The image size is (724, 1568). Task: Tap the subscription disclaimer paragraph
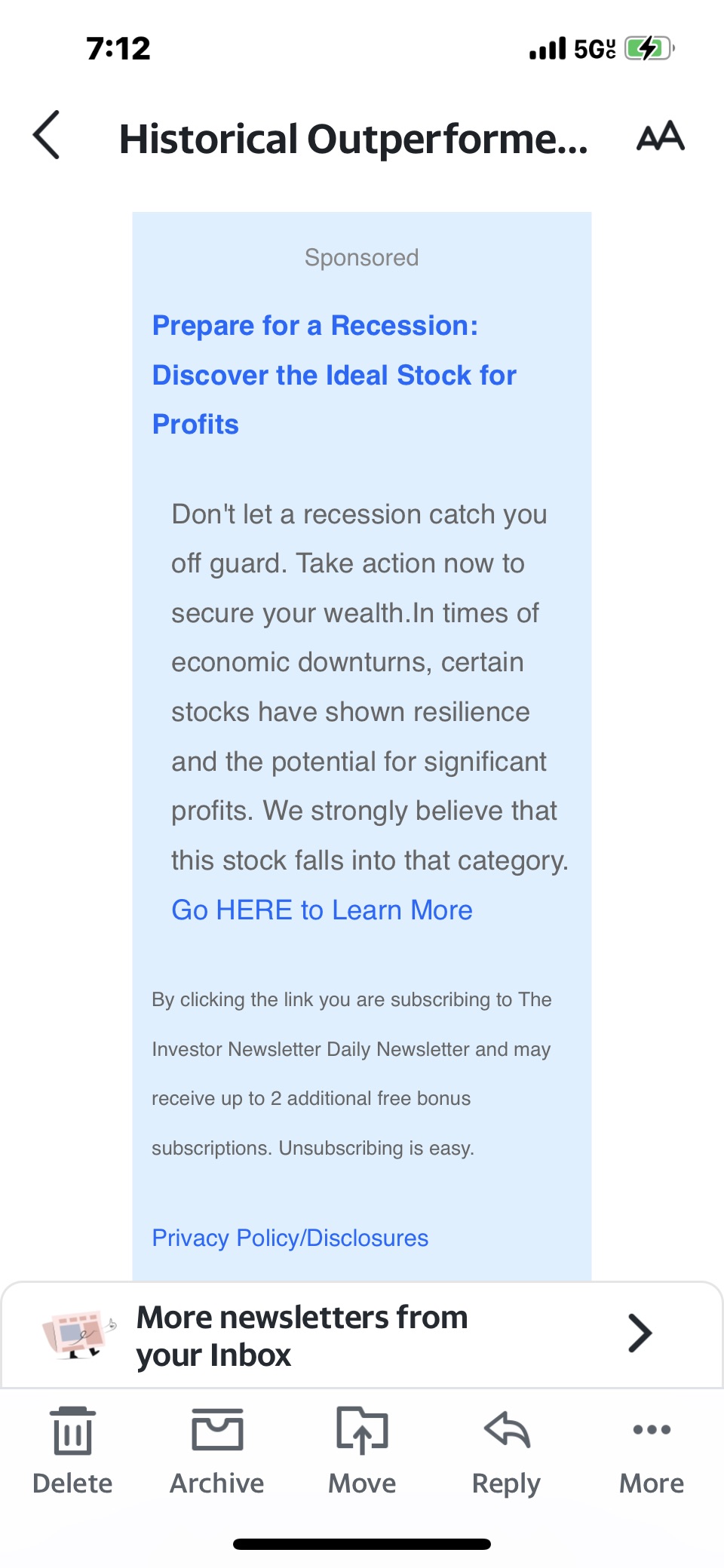[x=351, y=1074]
